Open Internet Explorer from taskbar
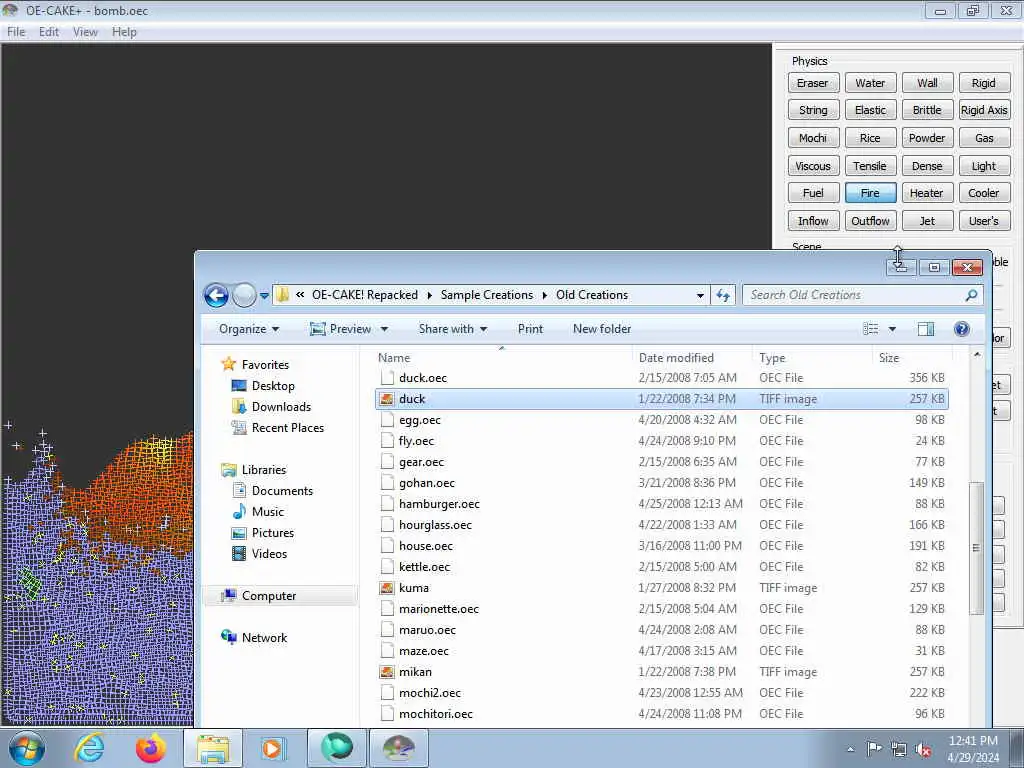This screenshot has height=768, width=1024. tap(88, 748)
